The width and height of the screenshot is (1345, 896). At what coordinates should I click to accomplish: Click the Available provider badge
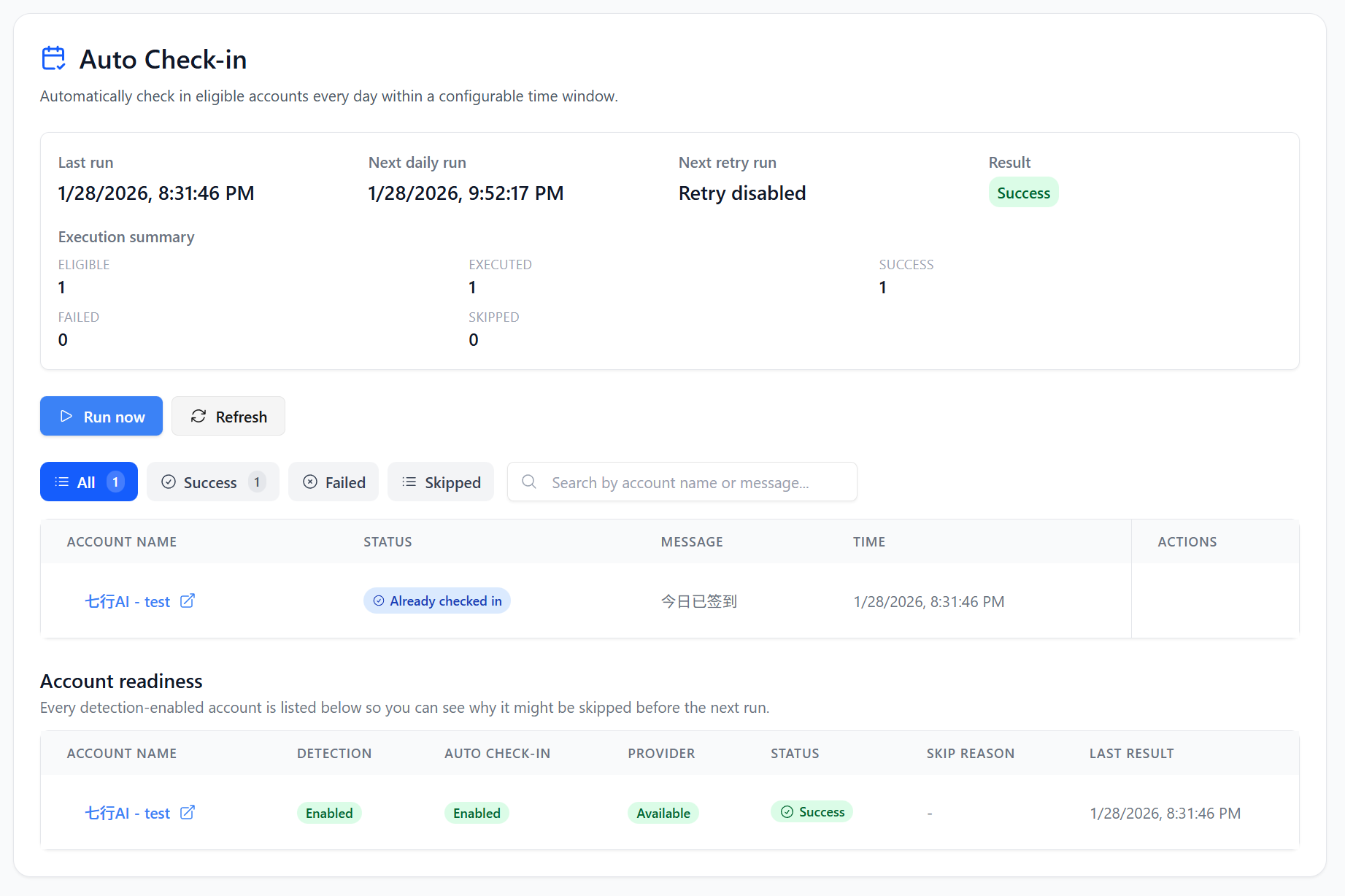pos(663,813)
